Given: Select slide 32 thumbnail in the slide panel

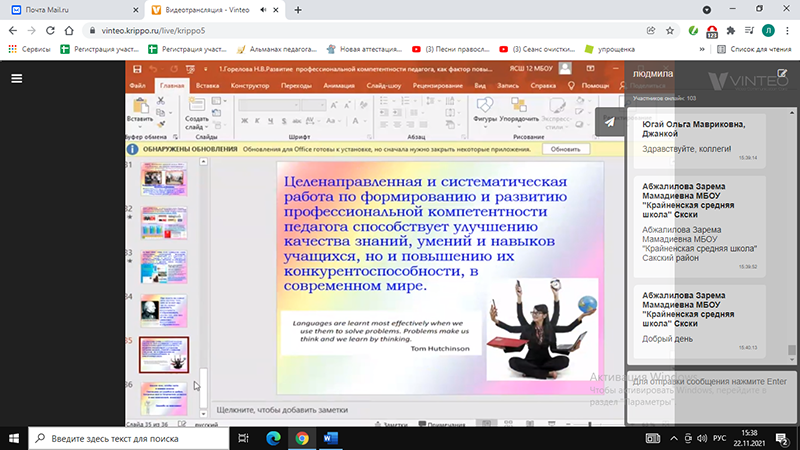Looking at the screenshot, I should [x=164, y=222].
